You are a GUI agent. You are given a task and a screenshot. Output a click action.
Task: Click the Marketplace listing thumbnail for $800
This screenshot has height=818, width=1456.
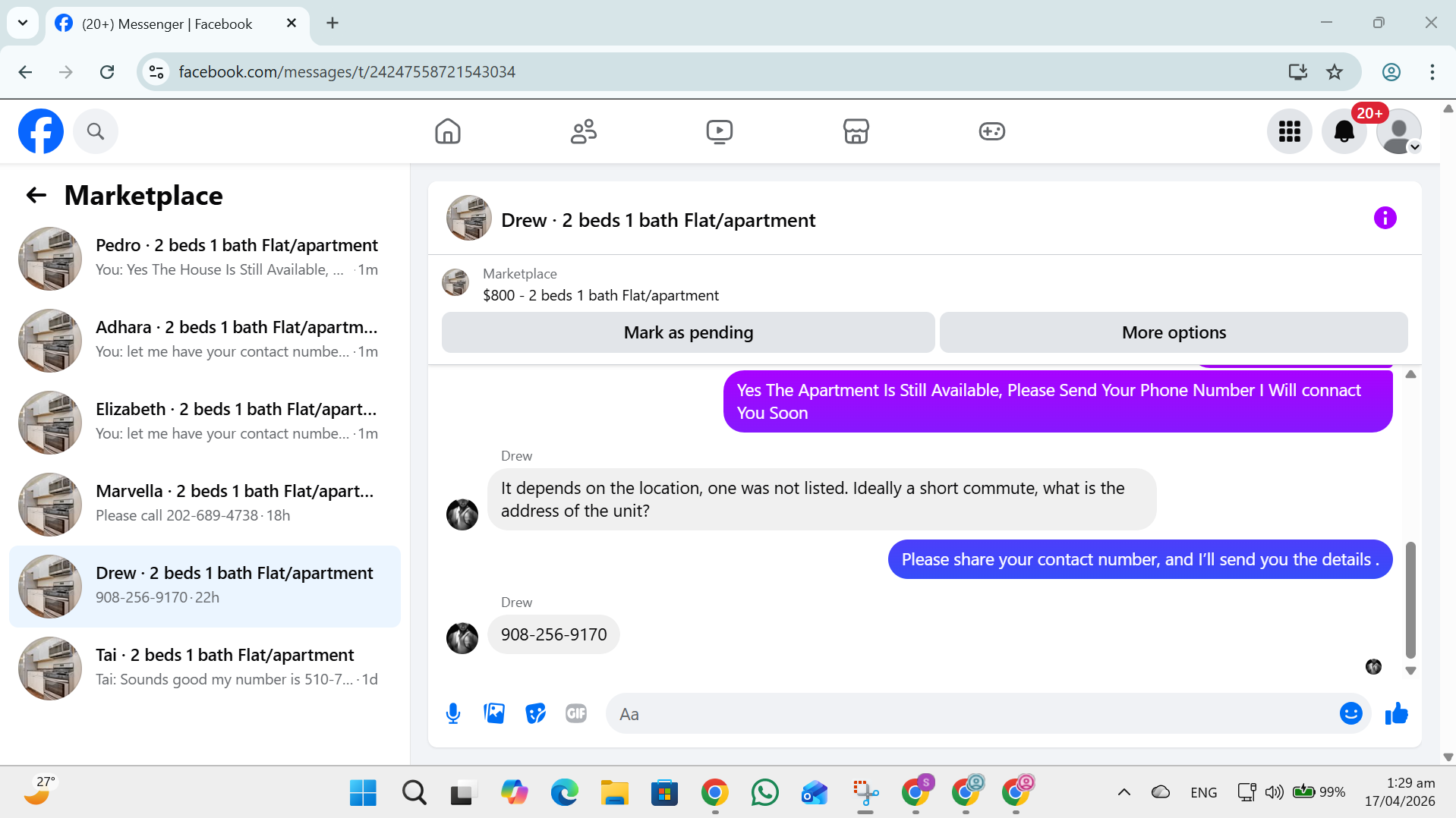[455, 283]
